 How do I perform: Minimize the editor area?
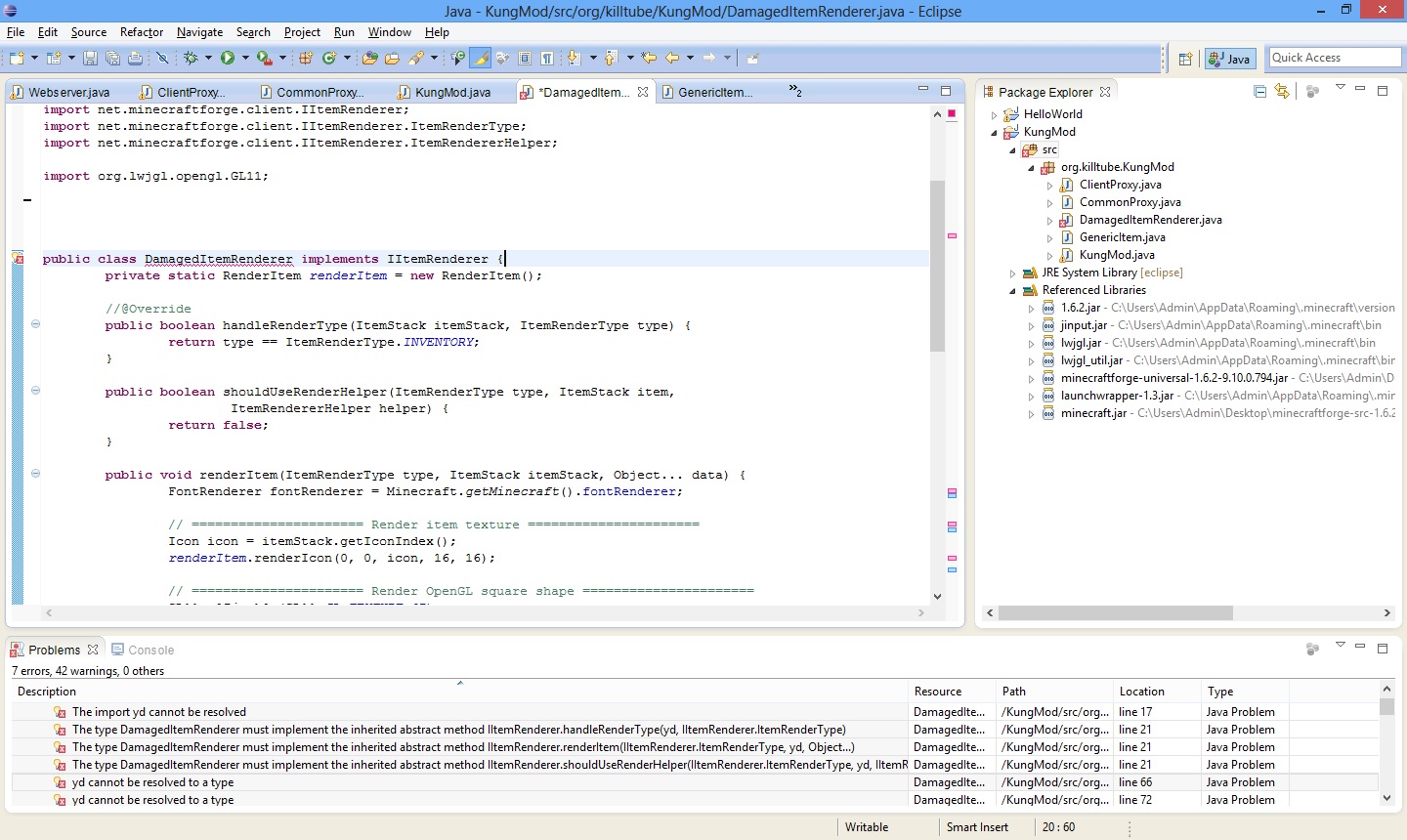click(922, 90)
